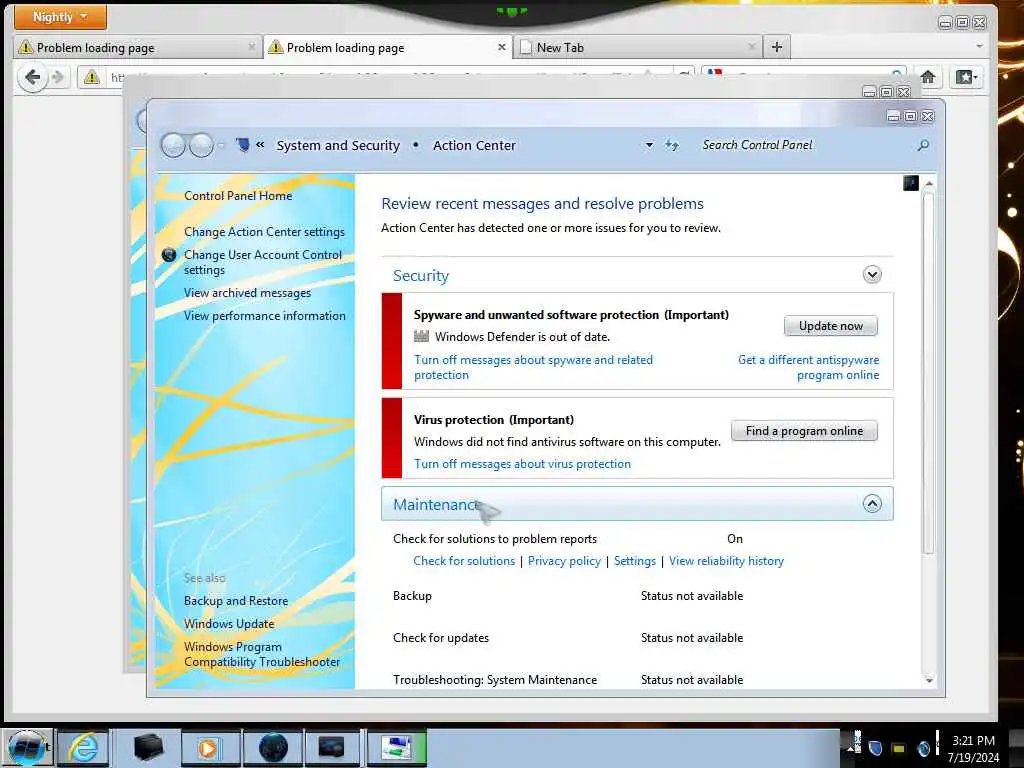Viewport: 1024px width, 768px height.
Task: Add a new tab with plus button
Action: click(776, 47)
